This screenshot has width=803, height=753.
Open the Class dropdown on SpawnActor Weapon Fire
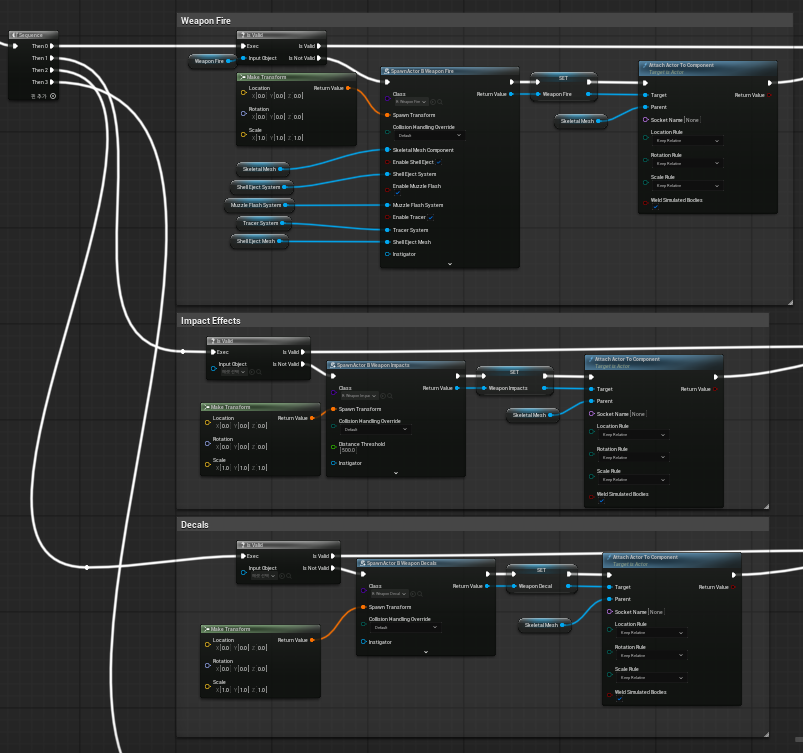tap(411, 102)
